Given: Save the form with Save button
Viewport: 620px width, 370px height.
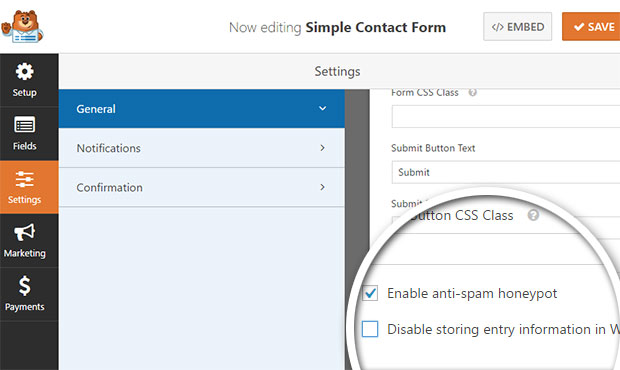Looking at the screenshot, I should pos(591,26).
